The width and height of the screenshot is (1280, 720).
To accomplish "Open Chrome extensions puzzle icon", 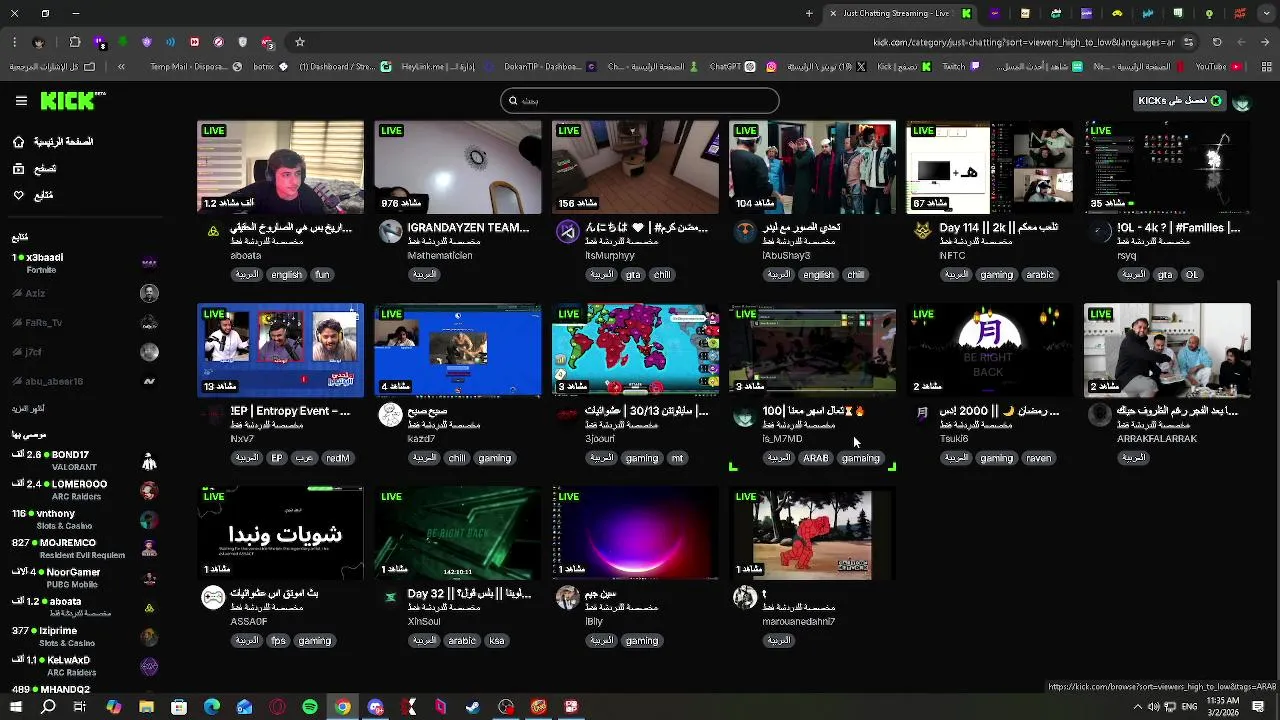I will click(75, 42).
